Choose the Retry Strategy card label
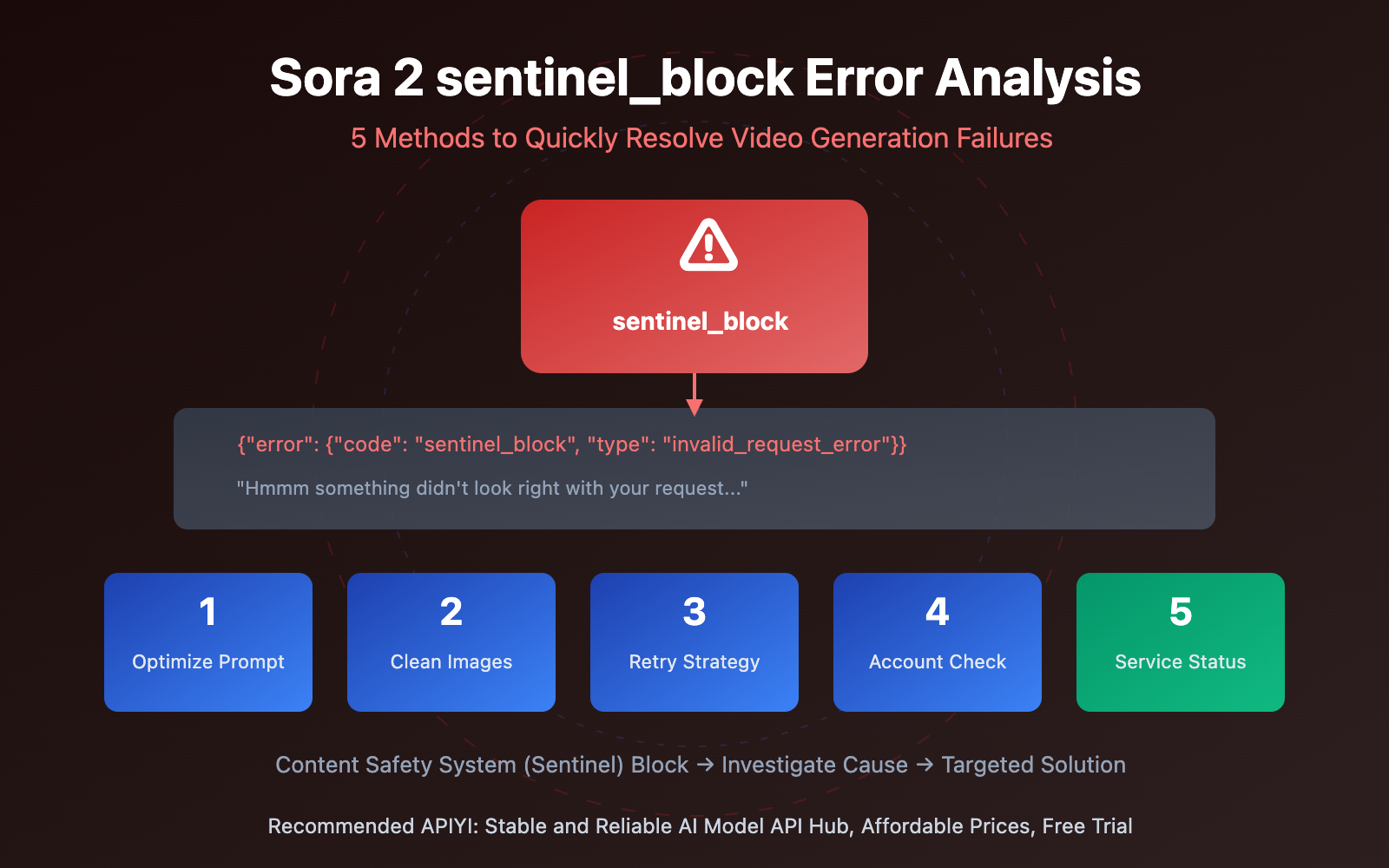Viewport: 1389px width, 868px height. point(694,662)
